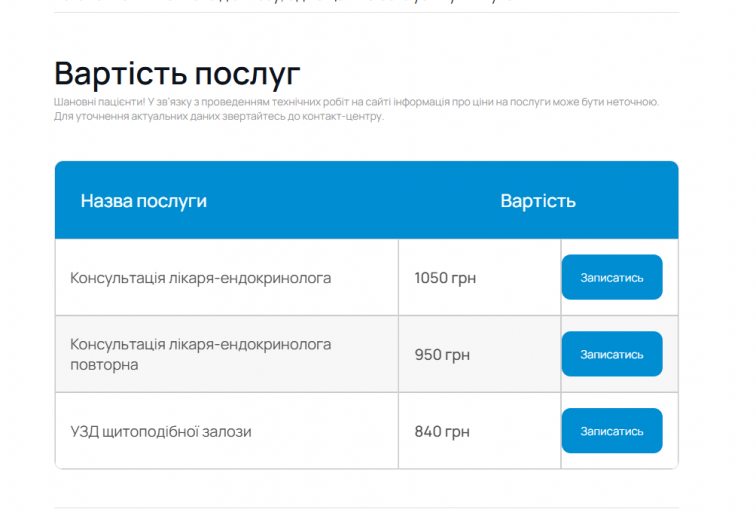This screenshot has height=512, width=756.
Task: Click Записатись for Консультація лікаря-ендокринолога 1050 грн
Action: pyautogui.click(x=612, y=277)
